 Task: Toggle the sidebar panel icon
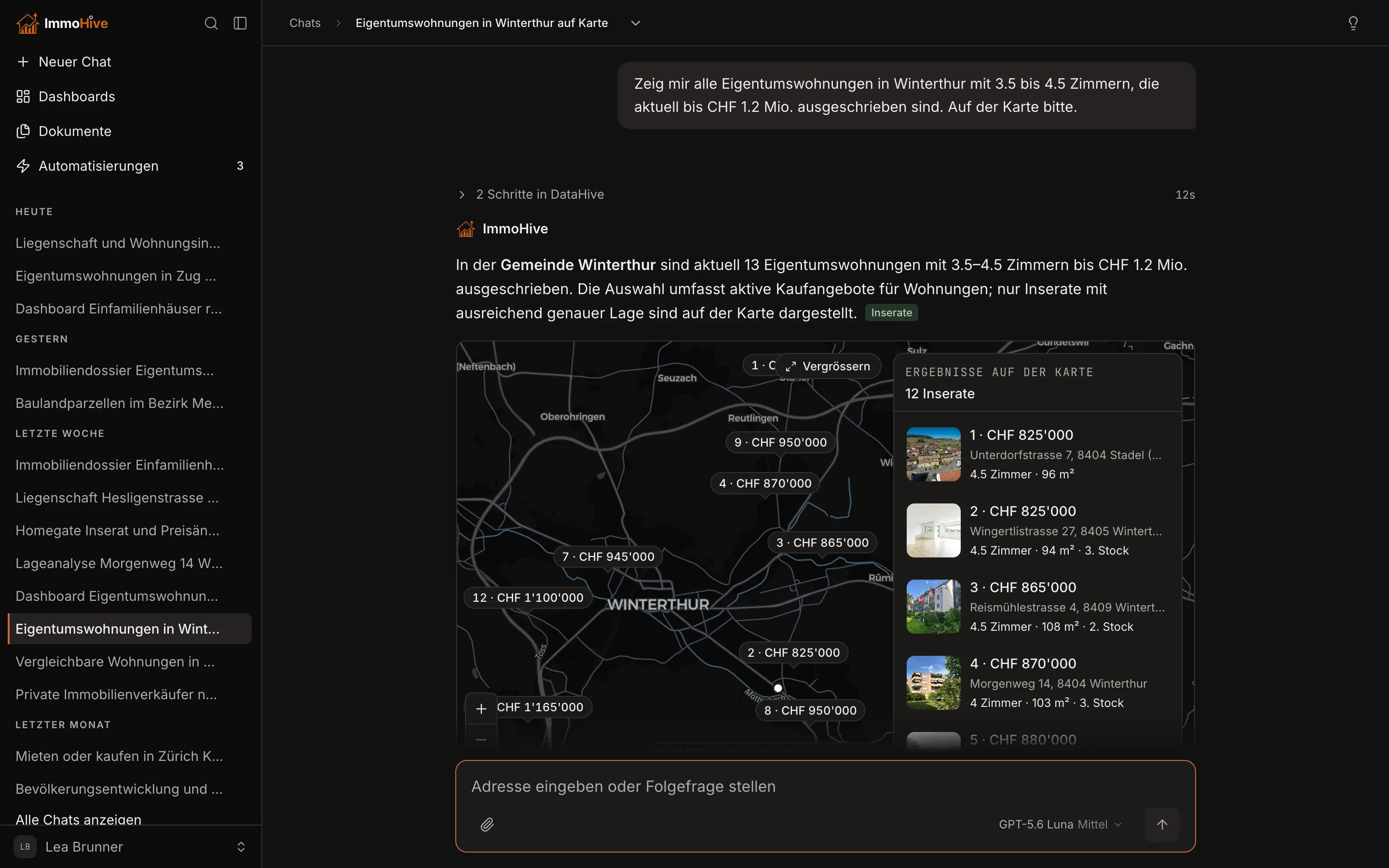(240, 23)
